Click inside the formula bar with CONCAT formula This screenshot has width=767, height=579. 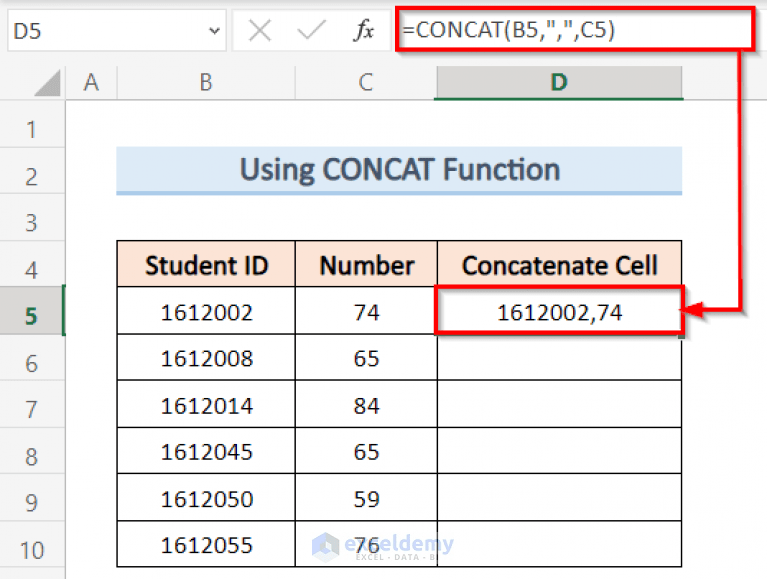click(574, 29)
